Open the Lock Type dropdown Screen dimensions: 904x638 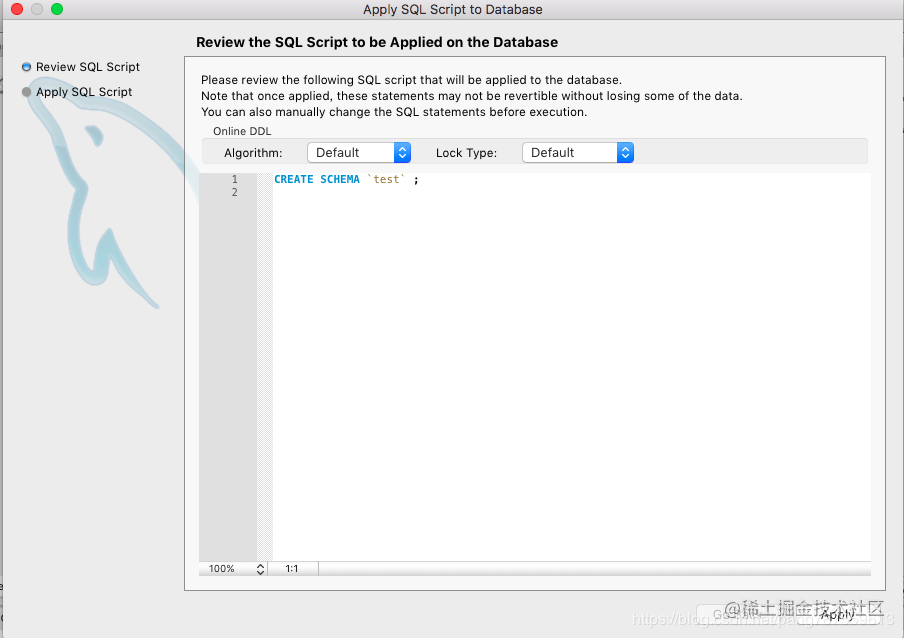click(578, 153)
